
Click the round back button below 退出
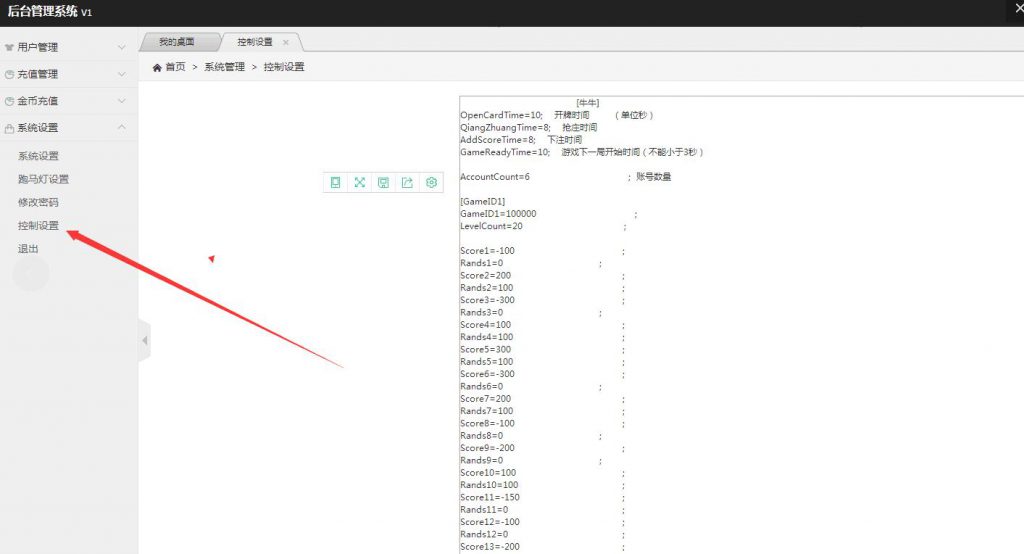point(30,274)
